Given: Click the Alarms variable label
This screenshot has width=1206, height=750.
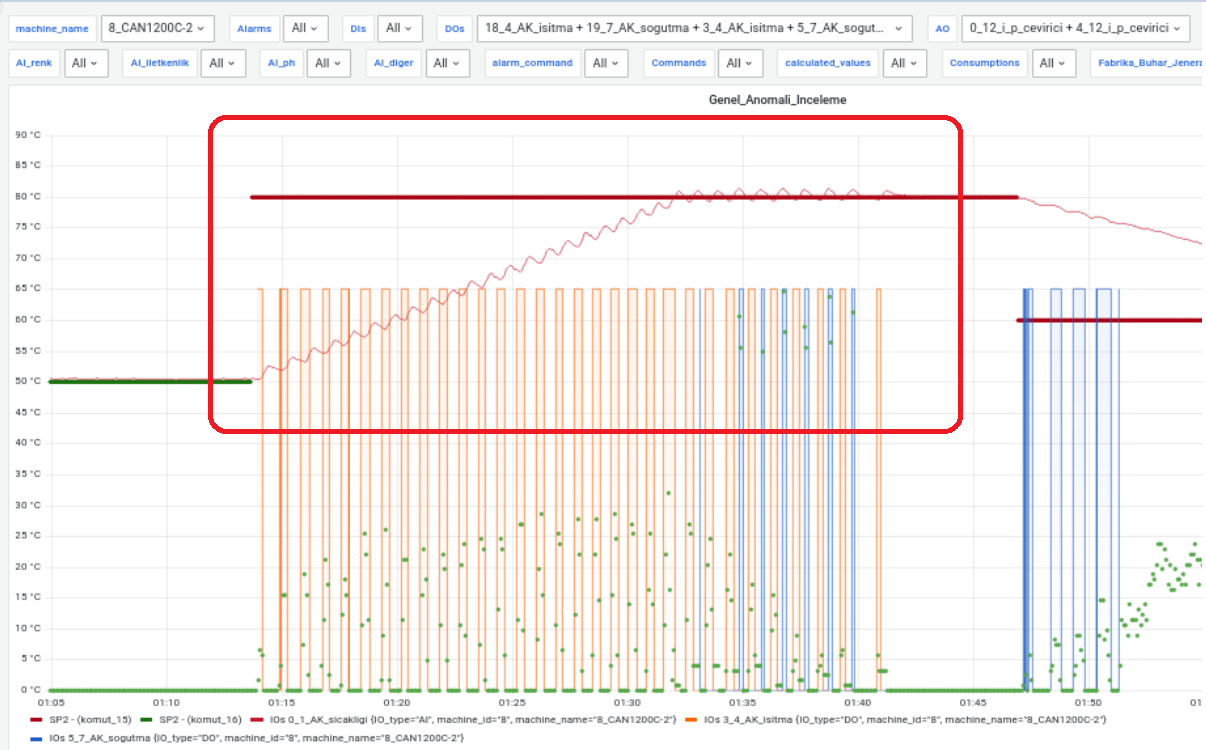Looking at the screenshot, I should [254, 29].
